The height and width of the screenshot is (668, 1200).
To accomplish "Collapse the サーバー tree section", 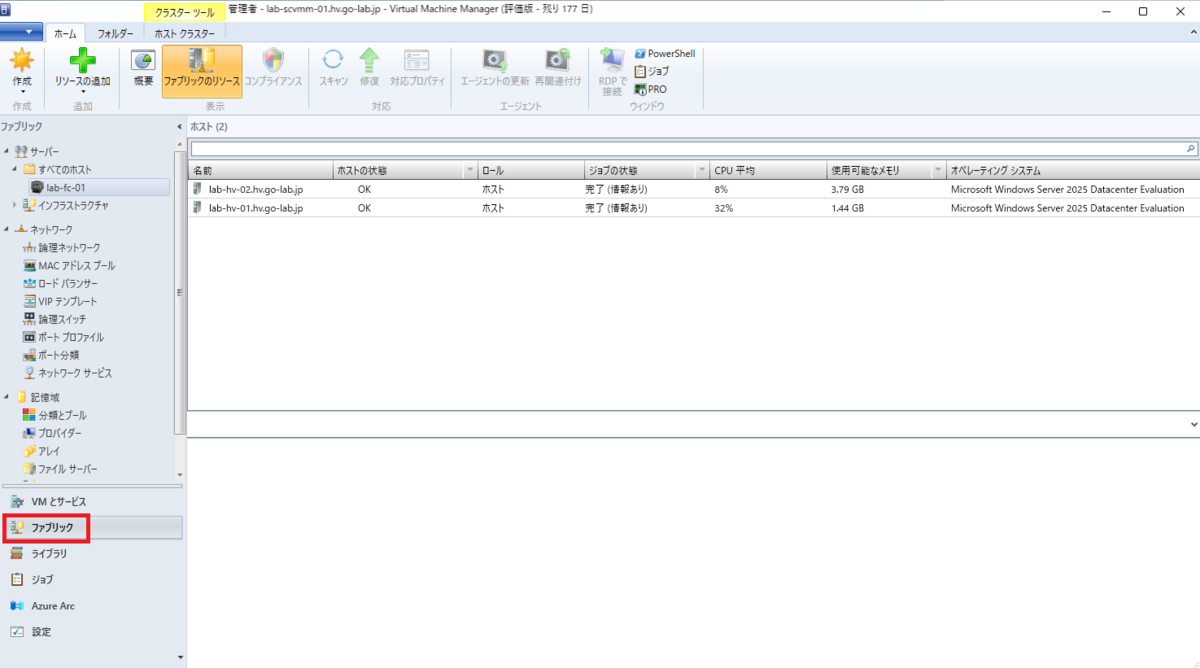I will pos(6,151).
